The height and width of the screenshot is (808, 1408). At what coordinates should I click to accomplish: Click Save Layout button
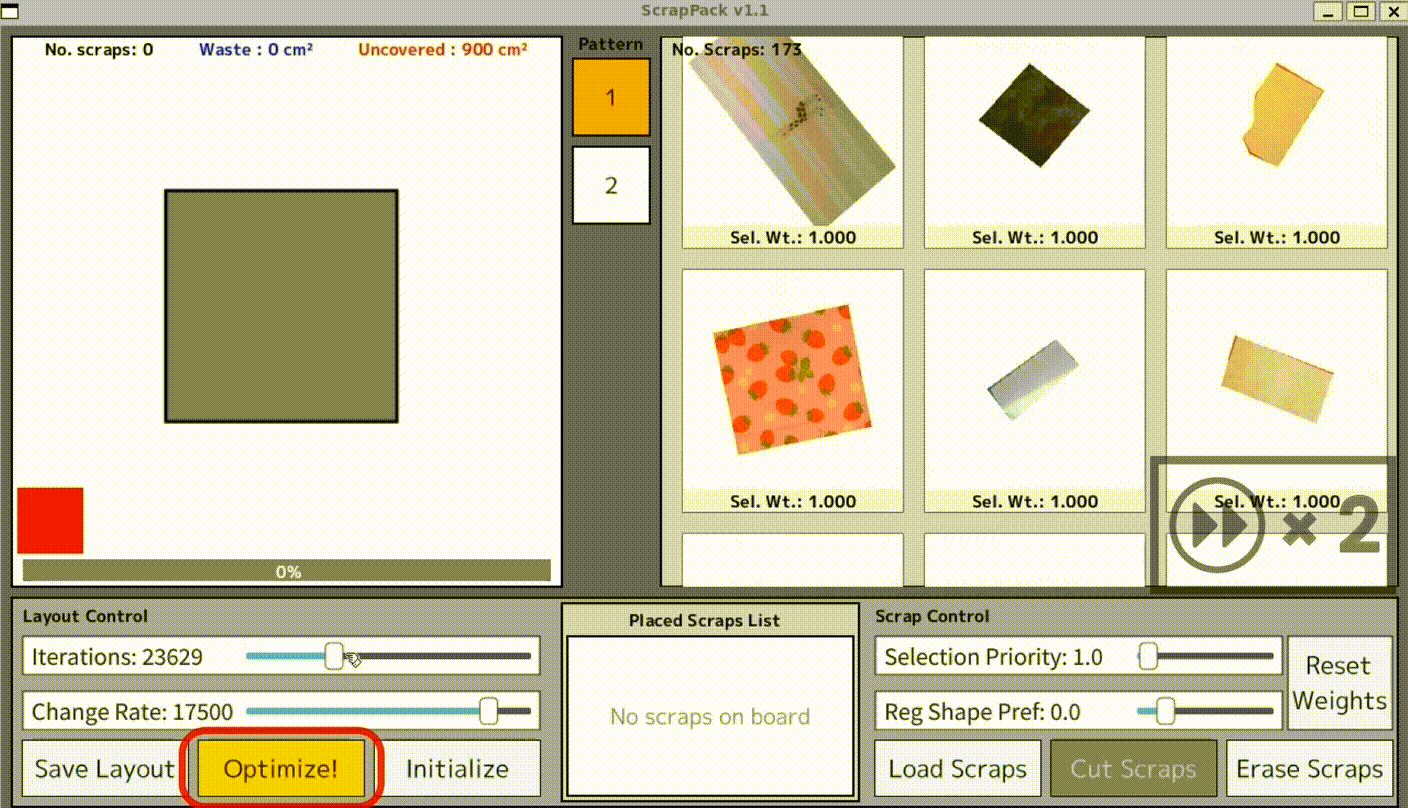104,769
